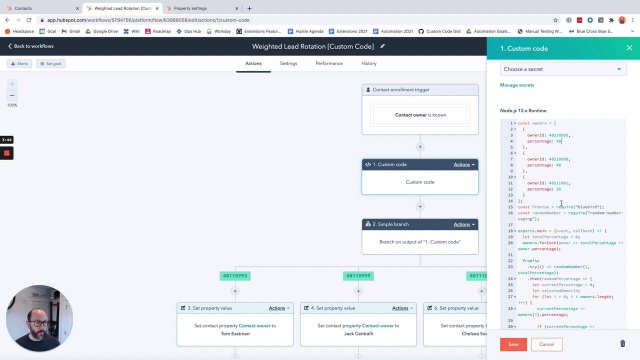This screenshot has width=640, height=360.
Task: Add an action under branch 48110999
Action: click(x=358, y=291)
